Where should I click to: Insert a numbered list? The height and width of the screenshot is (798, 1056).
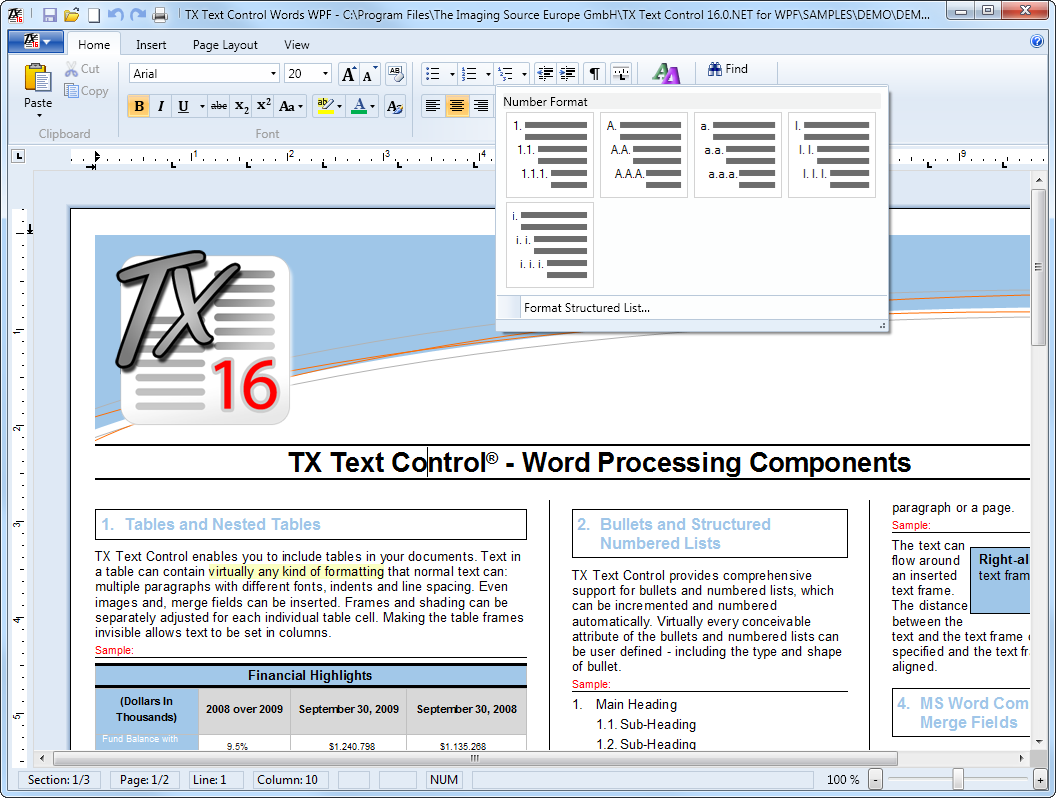pos(469,73)
